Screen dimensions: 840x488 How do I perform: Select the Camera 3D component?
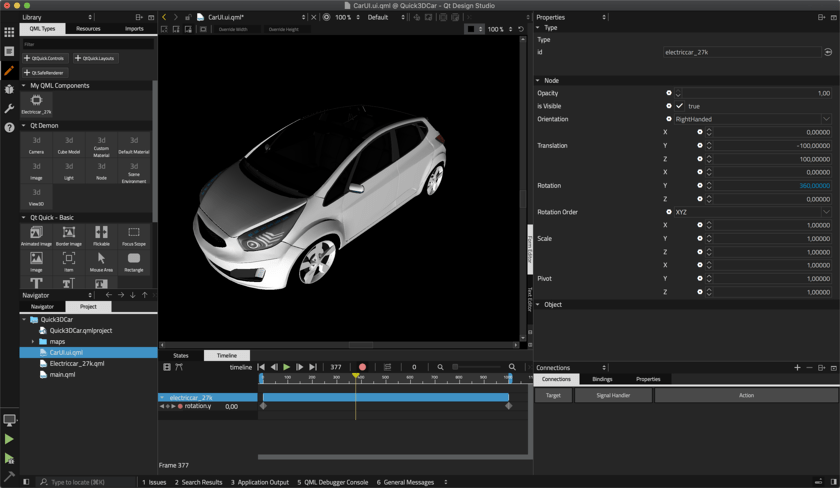36,145
